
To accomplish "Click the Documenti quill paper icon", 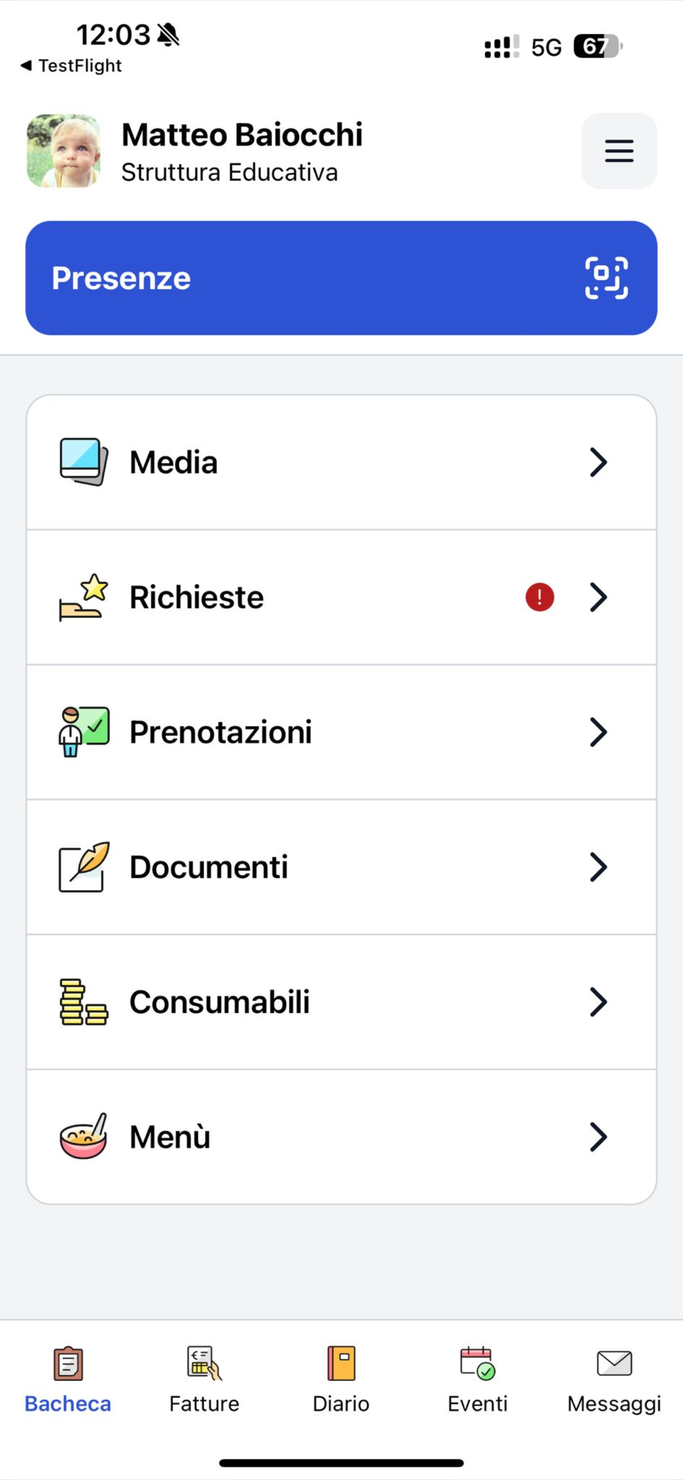I will pos(83,867).
